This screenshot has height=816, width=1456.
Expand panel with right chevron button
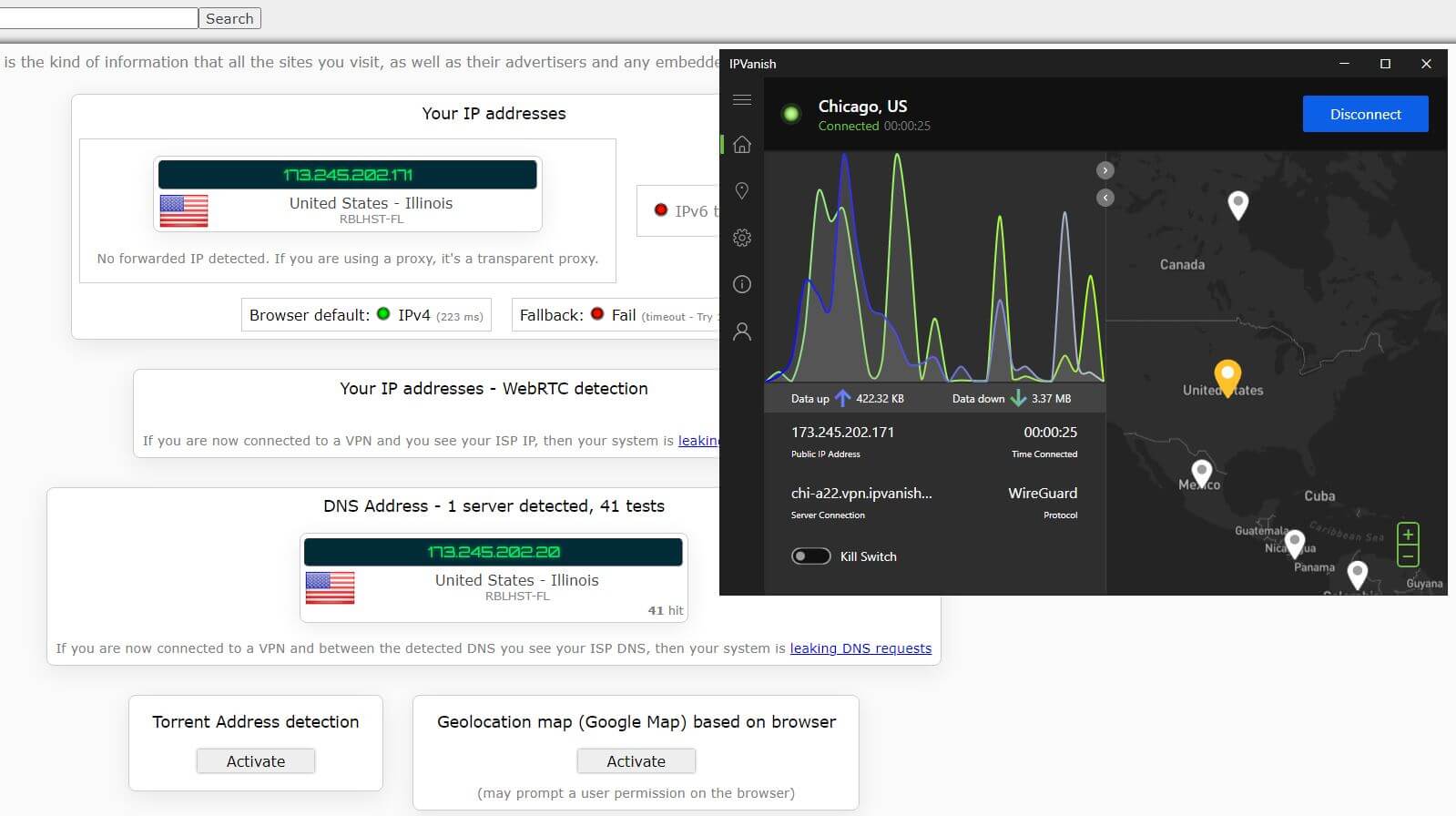1105,170
